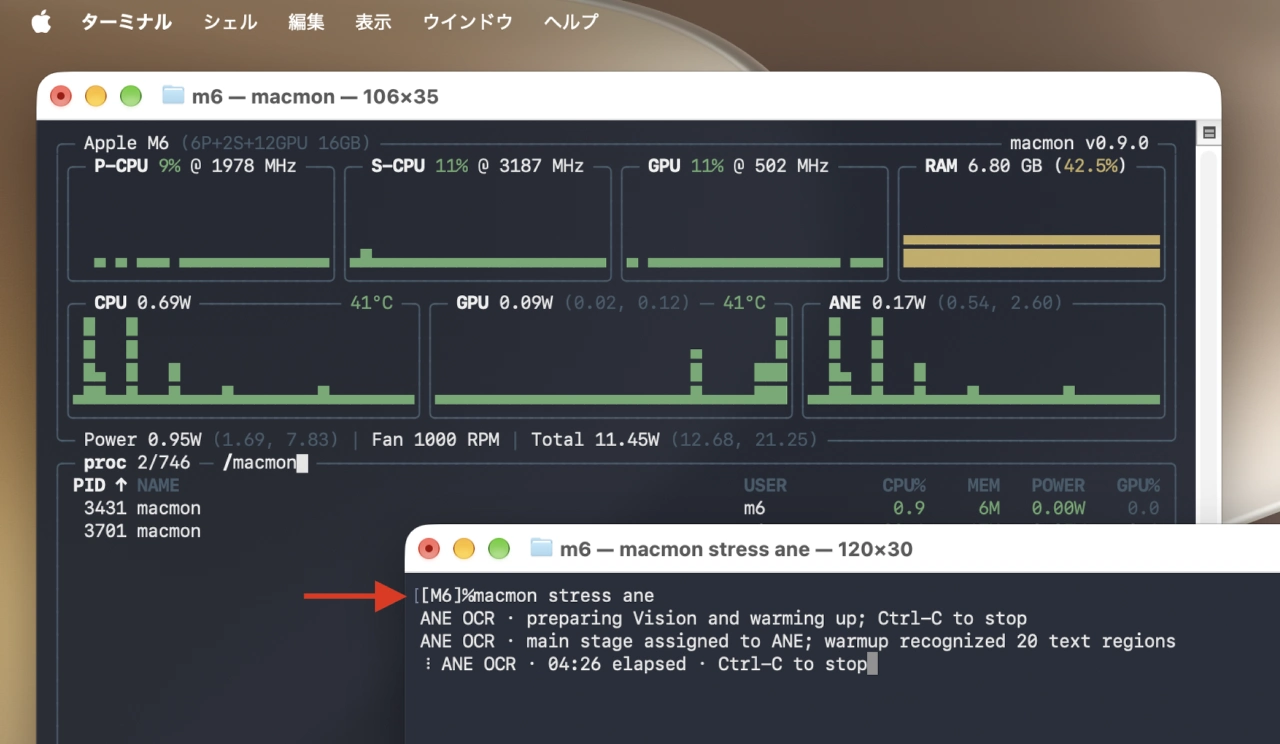1280x744 pixels.
Task: Open the ターミナル menu
Action: [x=127, y=22]
